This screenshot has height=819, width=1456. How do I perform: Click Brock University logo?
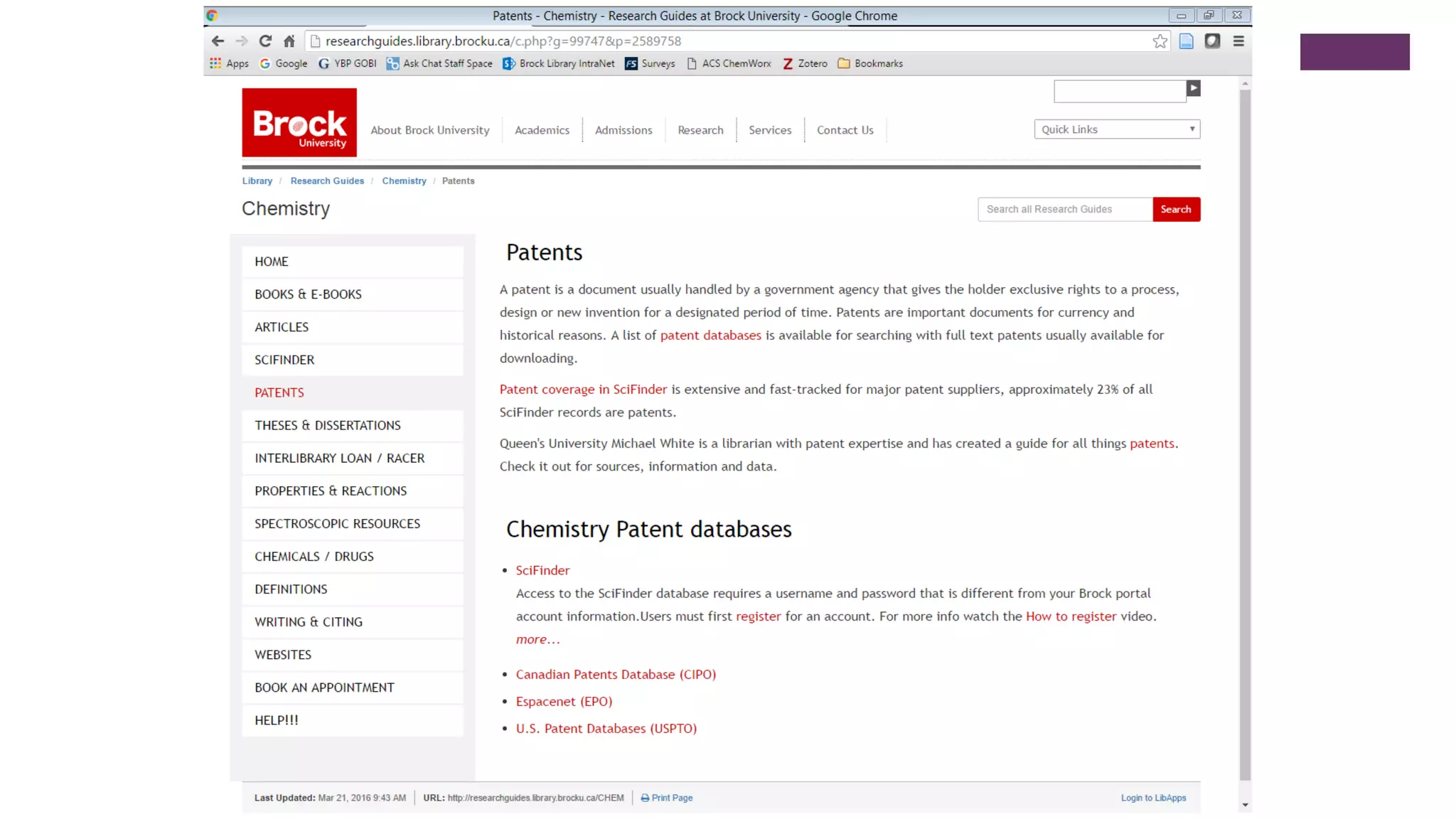coord(299,122)
